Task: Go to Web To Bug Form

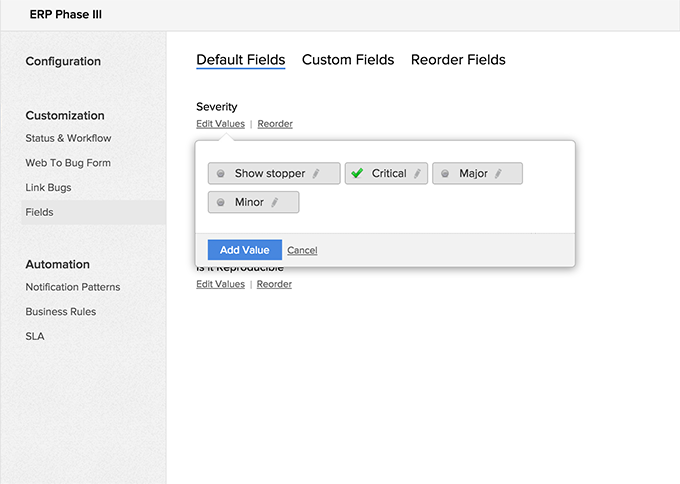Action: pos(68,163)
